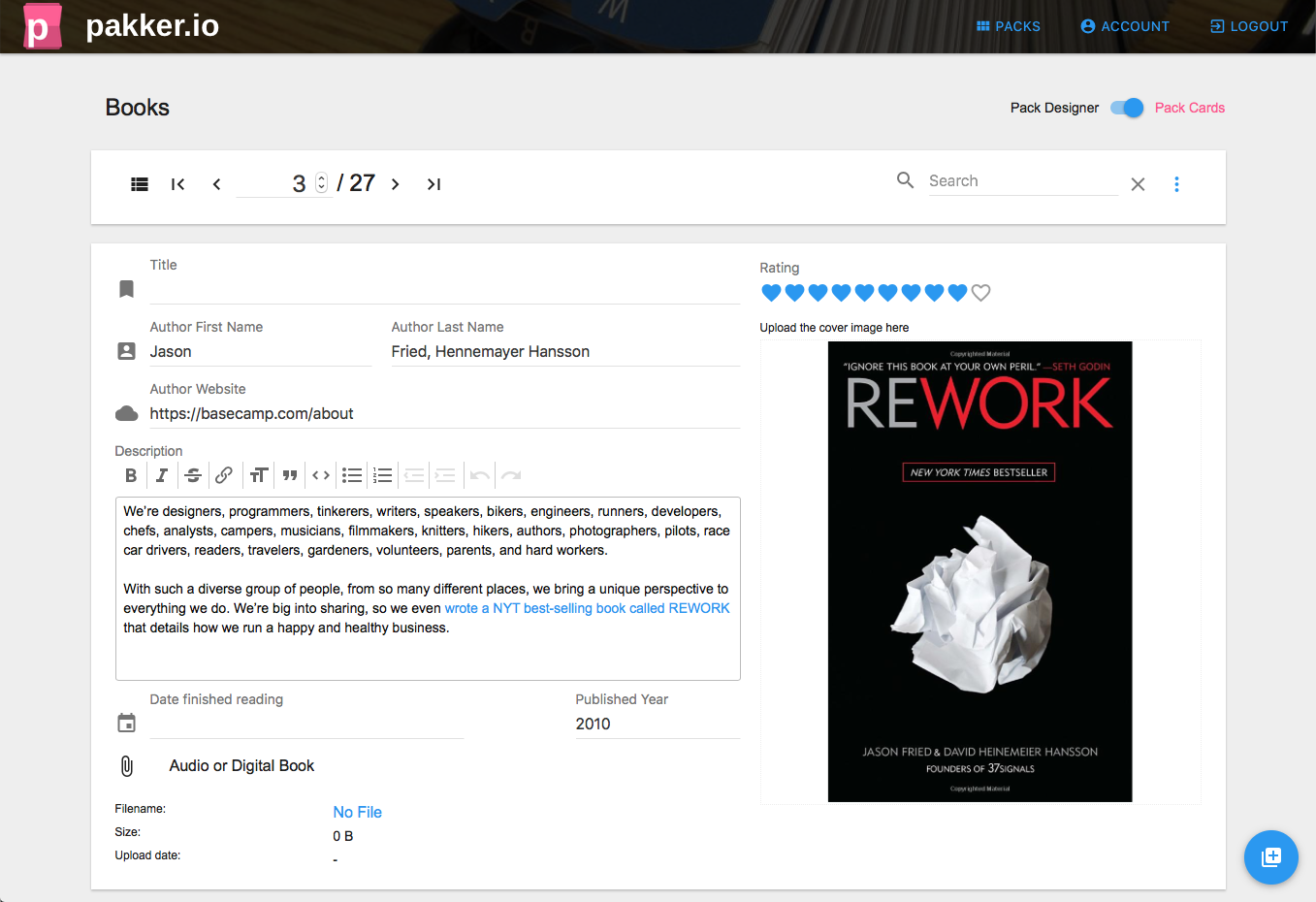The width and height of the screenshot is (1316, 902).
Task: Click Logout in the top bar
Action: (x=1249, y=26)
